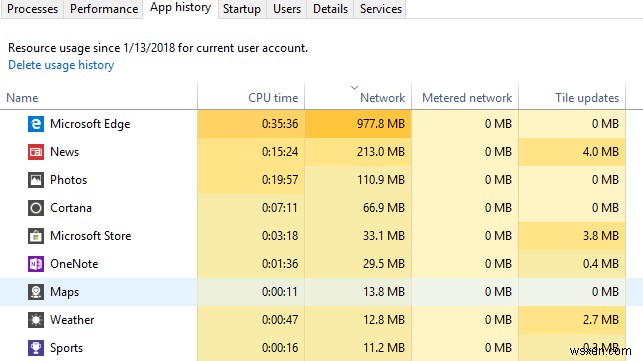Select the OneNote row name
This screenshot has height=361, width=643.
click(74, 264)
